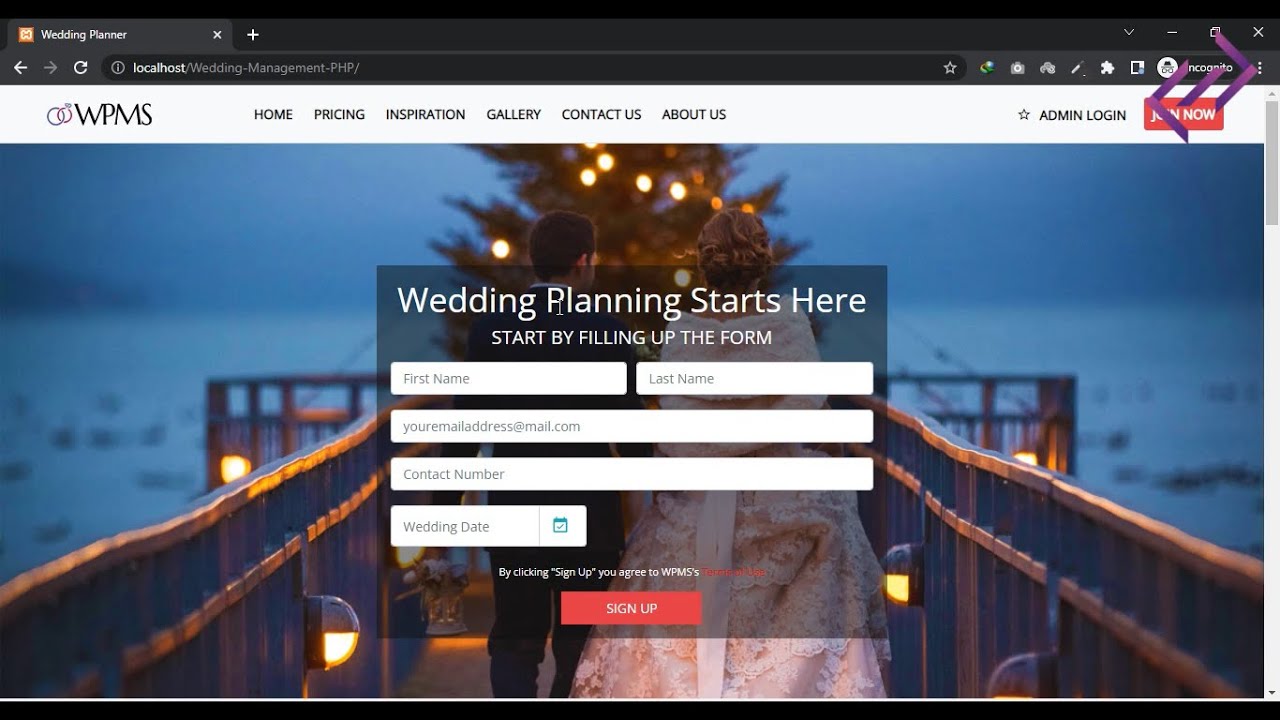
Task: Open the GALLERY page
Action: pos(514,115)
